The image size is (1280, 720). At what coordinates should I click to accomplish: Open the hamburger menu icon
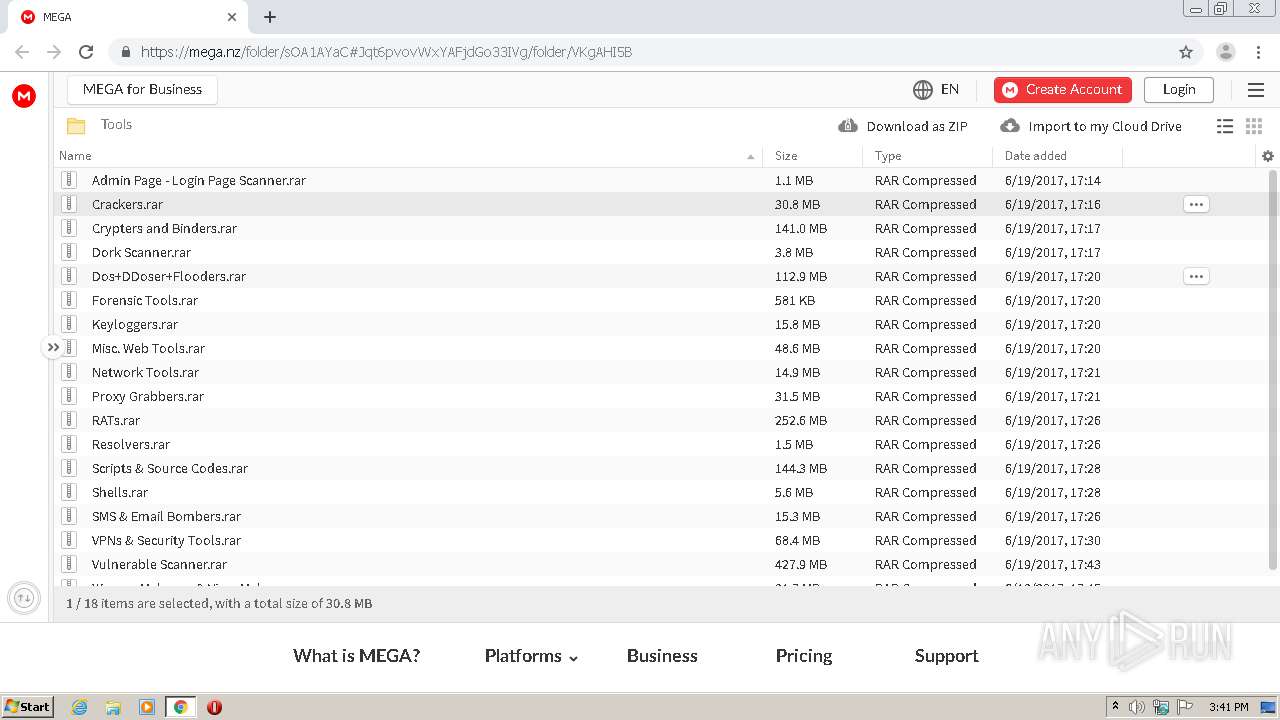coord(1256,90)
